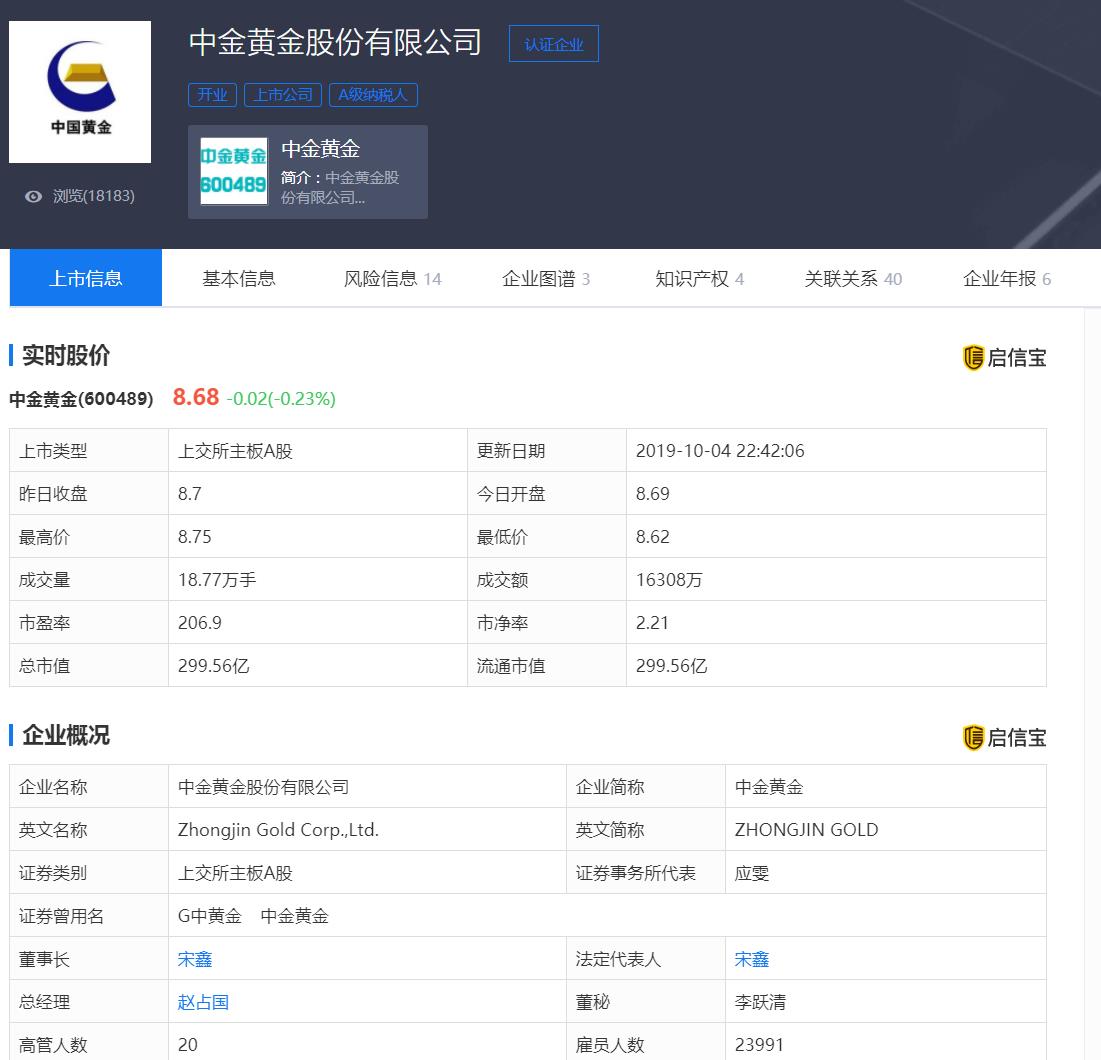Click the 最高价 value 8.75

[x=195, y=536]
